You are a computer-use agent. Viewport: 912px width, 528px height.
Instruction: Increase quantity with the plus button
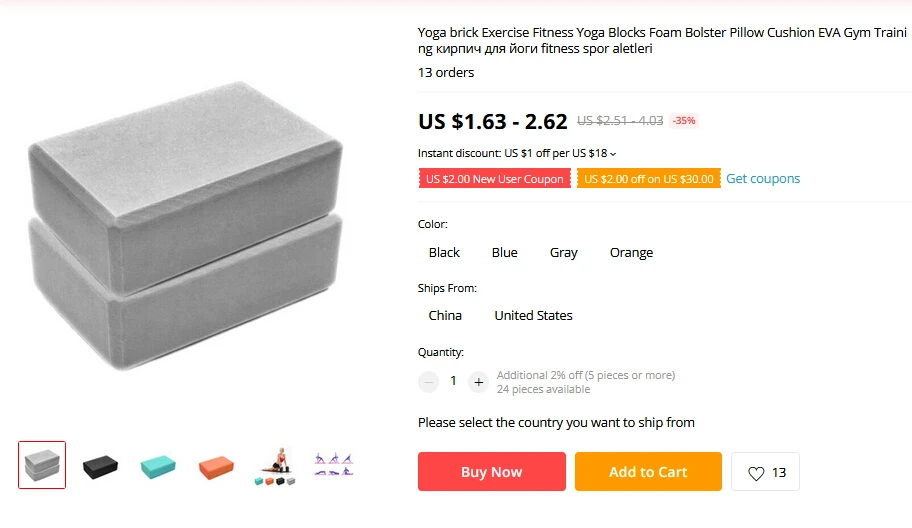478,382
